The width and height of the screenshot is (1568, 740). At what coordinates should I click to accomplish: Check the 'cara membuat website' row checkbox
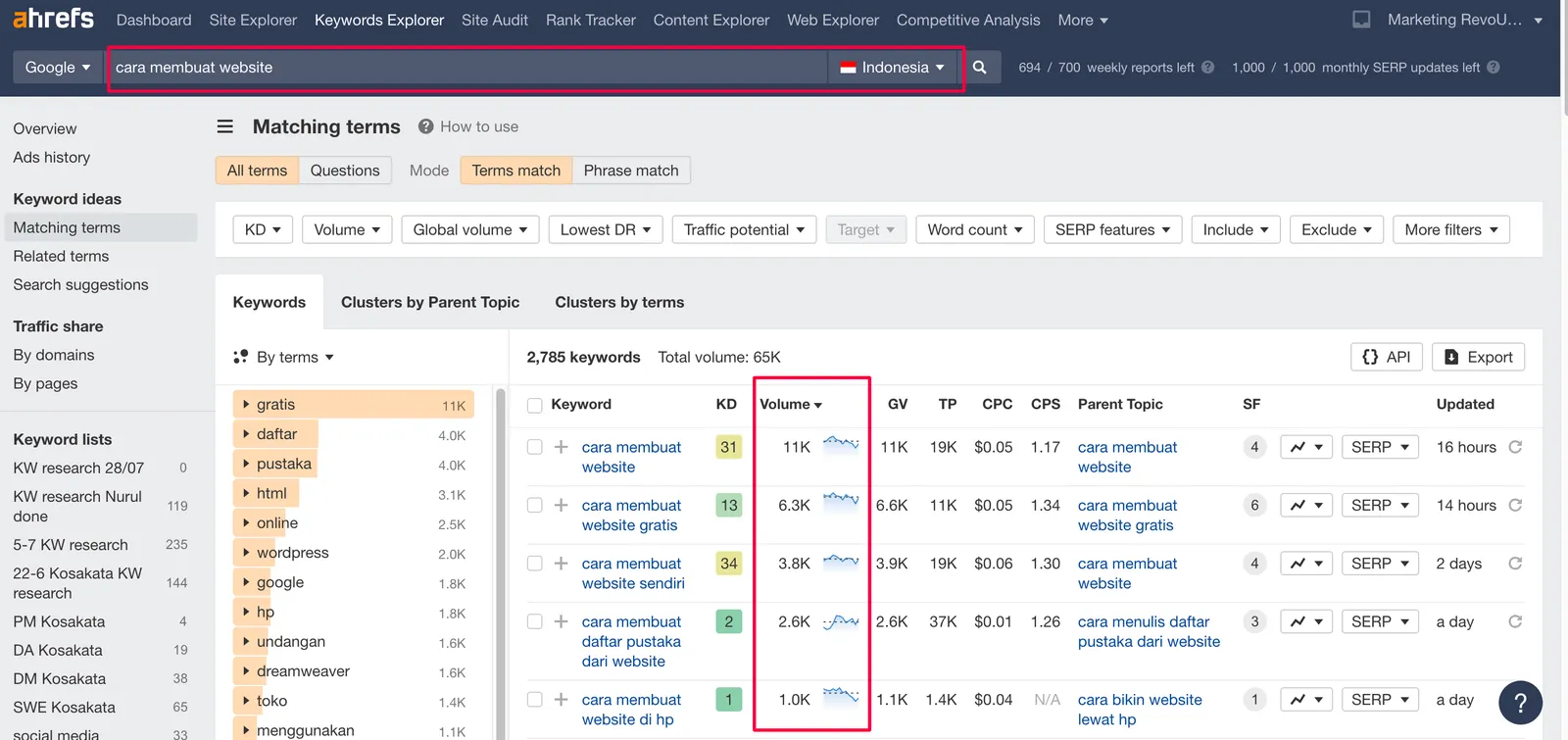534,447
